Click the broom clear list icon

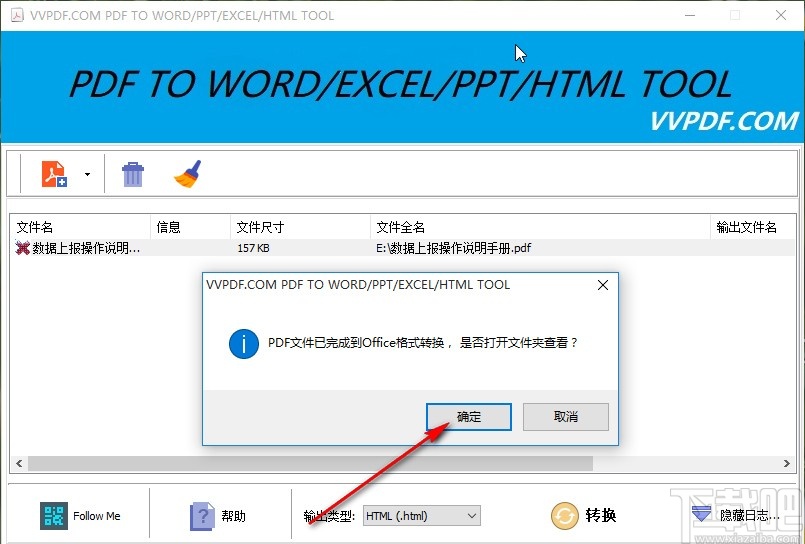point(187,174)
